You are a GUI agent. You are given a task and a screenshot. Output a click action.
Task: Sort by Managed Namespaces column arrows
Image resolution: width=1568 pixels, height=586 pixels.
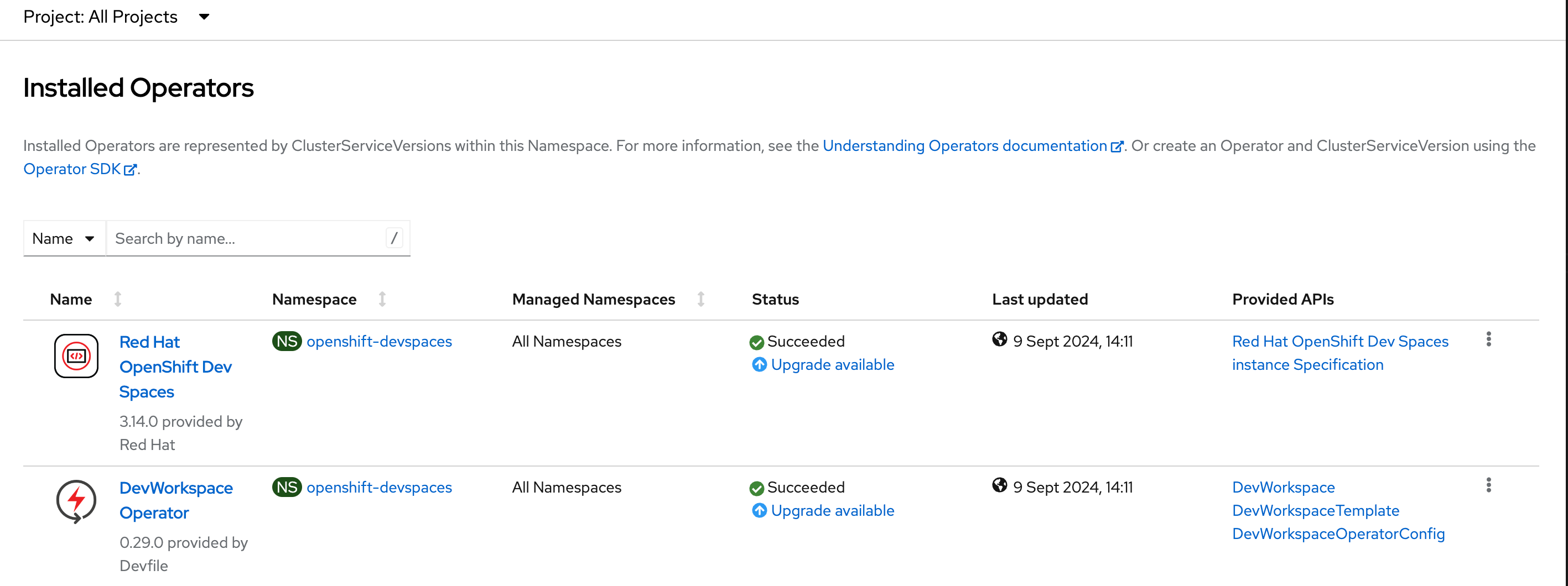(x=700, y=299)
